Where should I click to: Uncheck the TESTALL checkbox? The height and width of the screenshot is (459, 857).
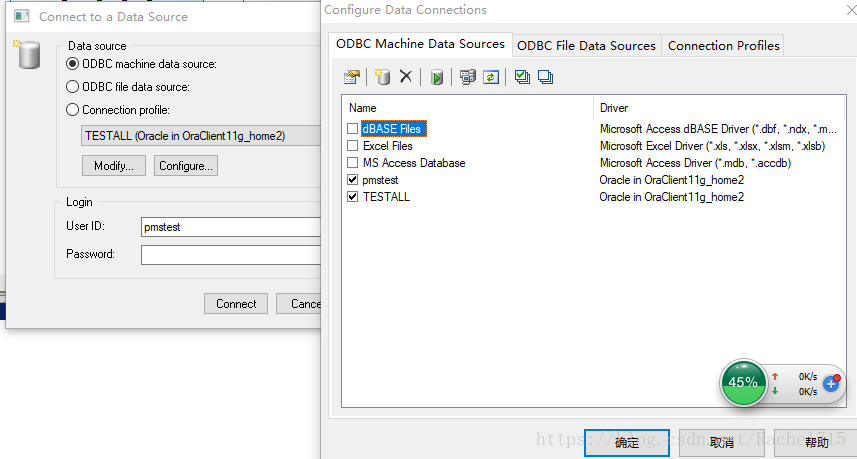pyautogui.click(x=353, y=197)
